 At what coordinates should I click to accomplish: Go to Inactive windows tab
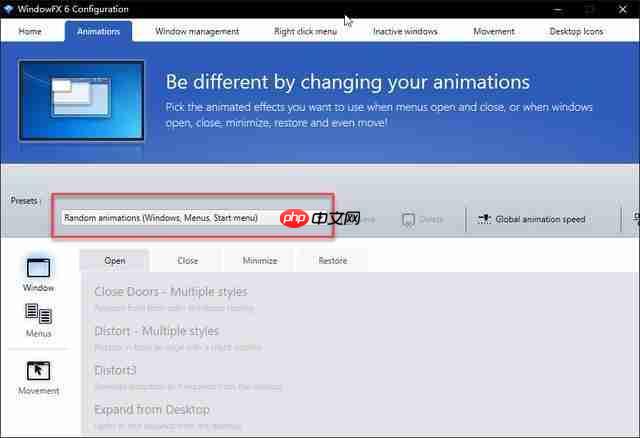tap(405, 31)
